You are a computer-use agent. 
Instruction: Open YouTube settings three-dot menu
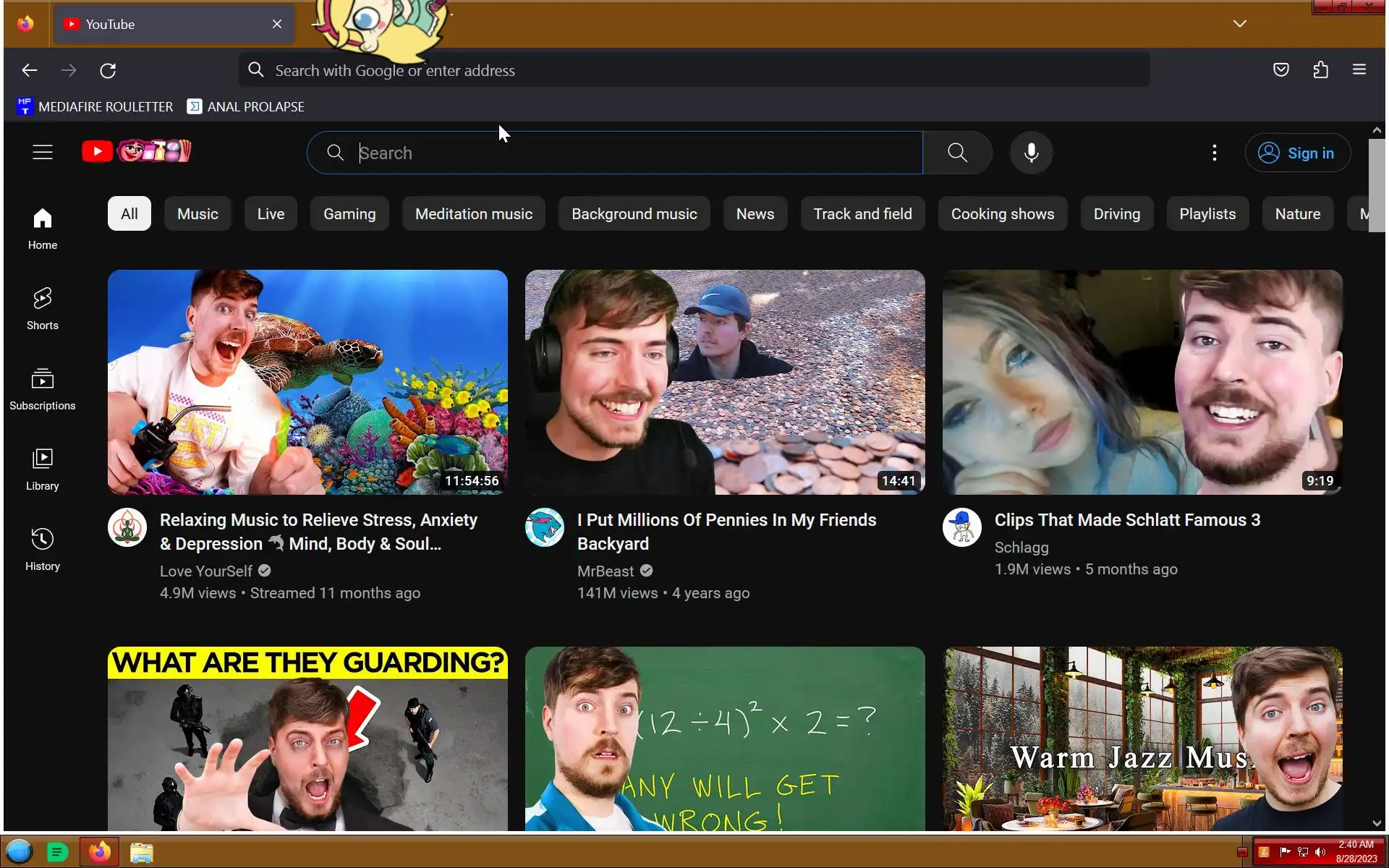click(x=1214, y=153)
